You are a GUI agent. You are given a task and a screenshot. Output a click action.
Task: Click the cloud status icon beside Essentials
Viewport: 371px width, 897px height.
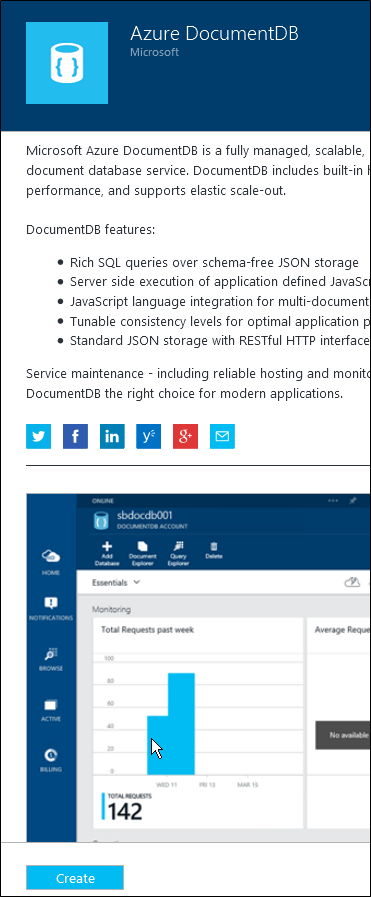pos(353,582)
